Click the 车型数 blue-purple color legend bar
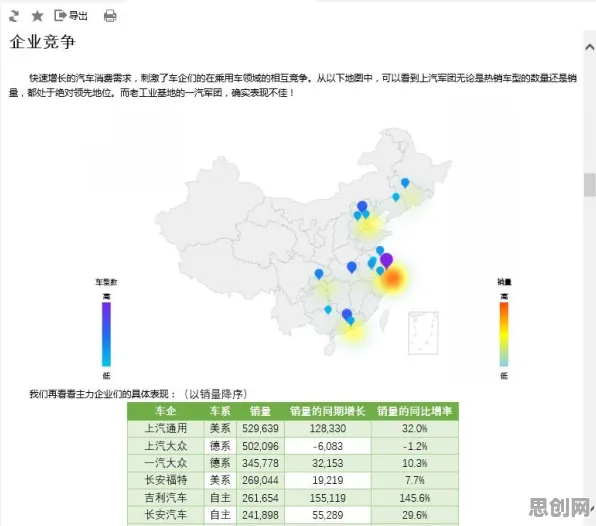Image resolution: width=596 pixels, height=526 pixels. pyautogui.click(x=106, y=334)
